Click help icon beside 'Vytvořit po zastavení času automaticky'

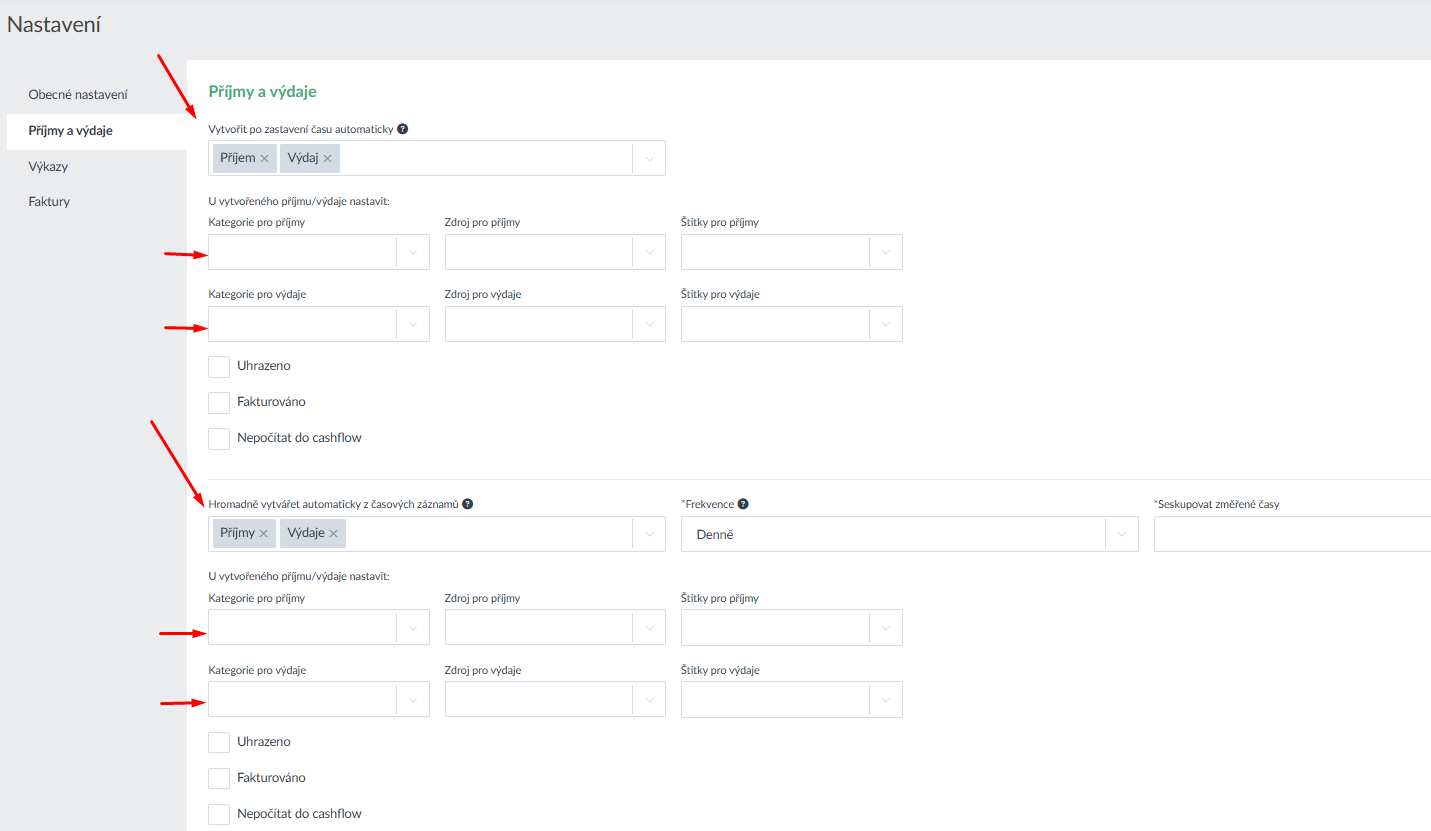[x=402, y=130]
